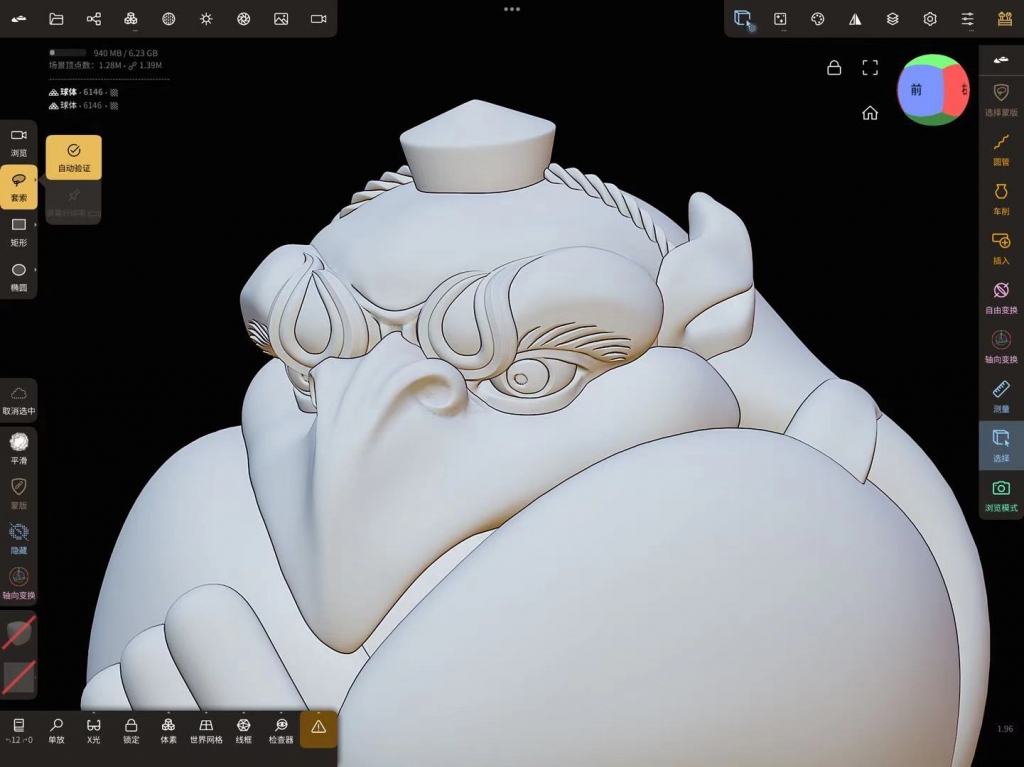Viewport: 1024px width, 767px height.
Task: Click the yellow warning triangle button
Action: [x=319, y=729]
